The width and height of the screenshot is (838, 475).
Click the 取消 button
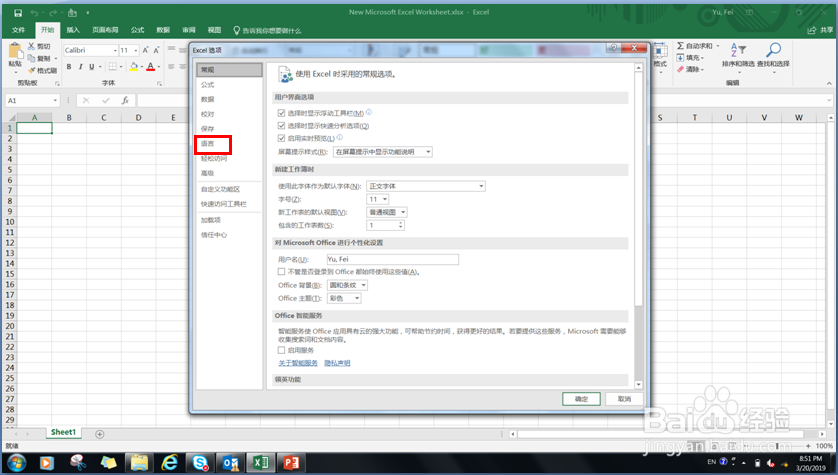(x=624, y=399)
